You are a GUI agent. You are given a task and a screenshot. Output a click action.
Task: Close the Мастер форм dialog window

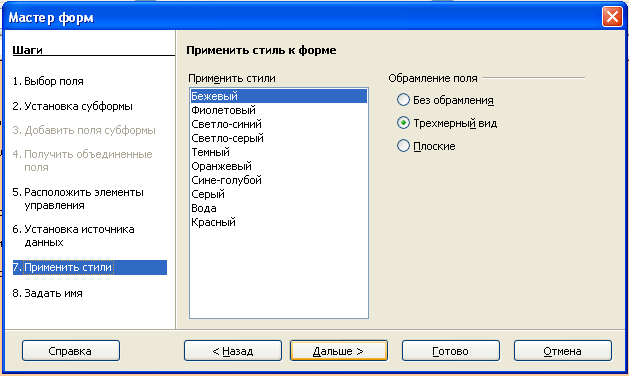point(612,17)
